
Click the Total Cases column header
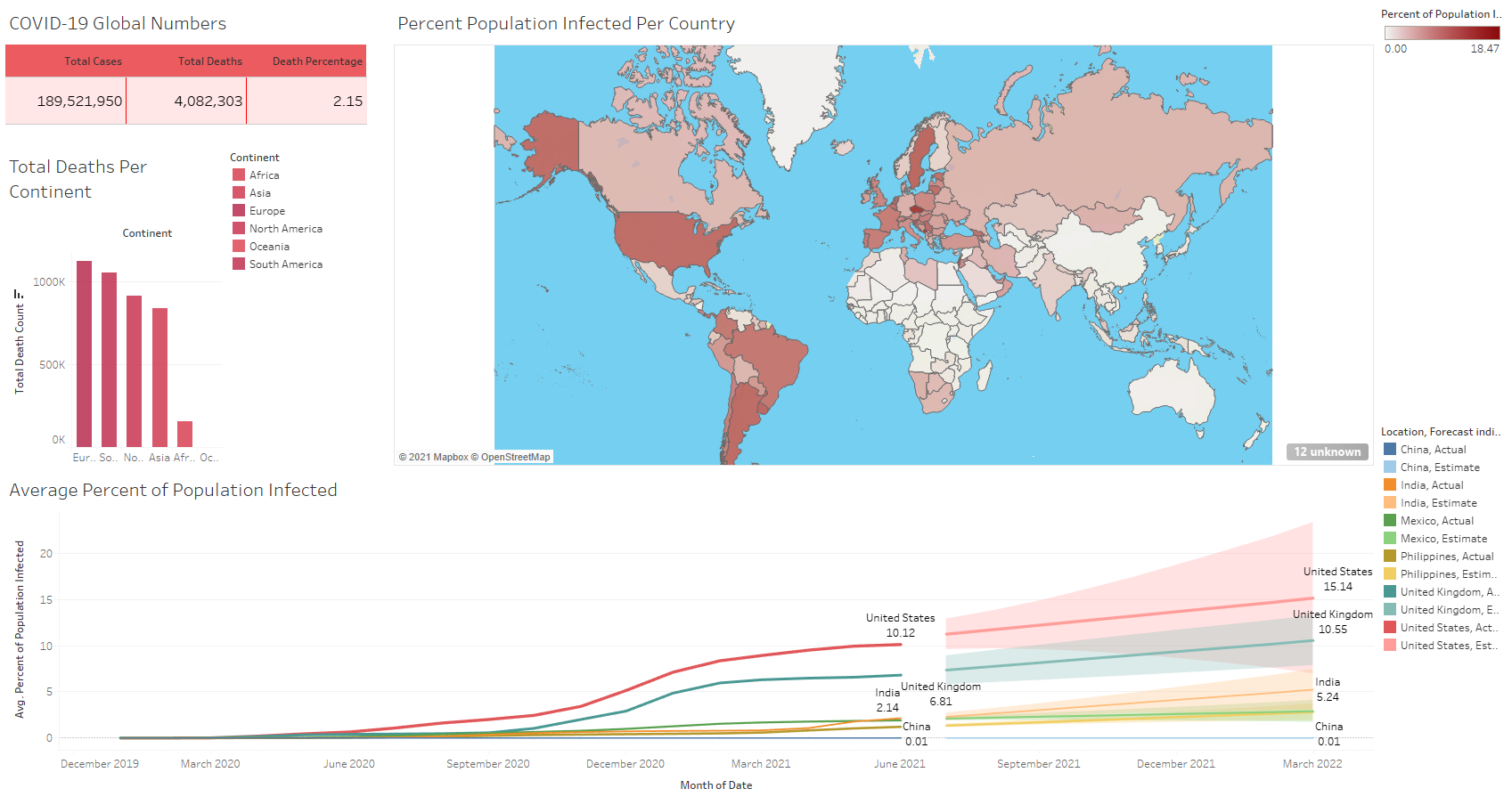tap(93, 61)
